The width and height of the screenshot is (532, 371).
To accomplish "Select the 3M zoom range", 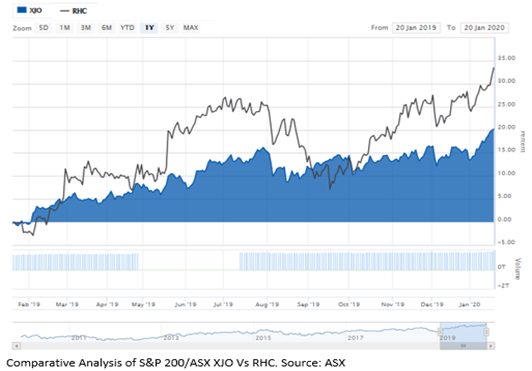I will pos(86,28).
